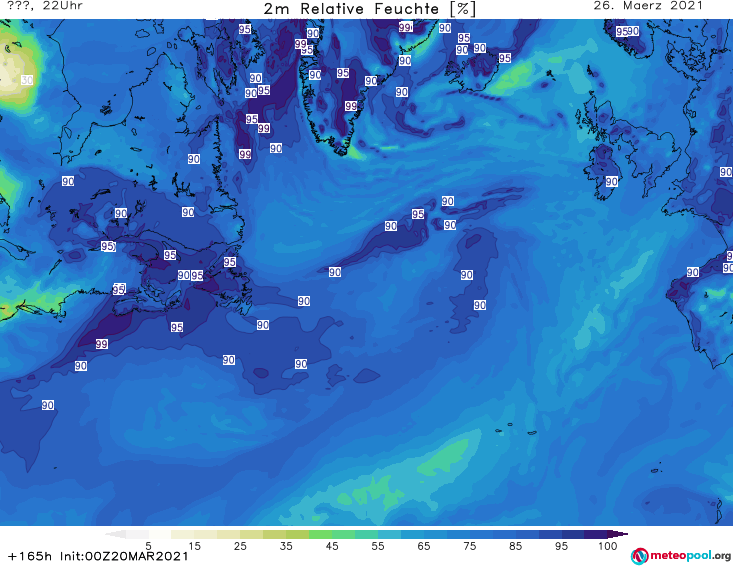The width and height of the screenshot is (733, 566).
Task: Click the '???, 22Uhr' time label
Action: pos(45,6)
